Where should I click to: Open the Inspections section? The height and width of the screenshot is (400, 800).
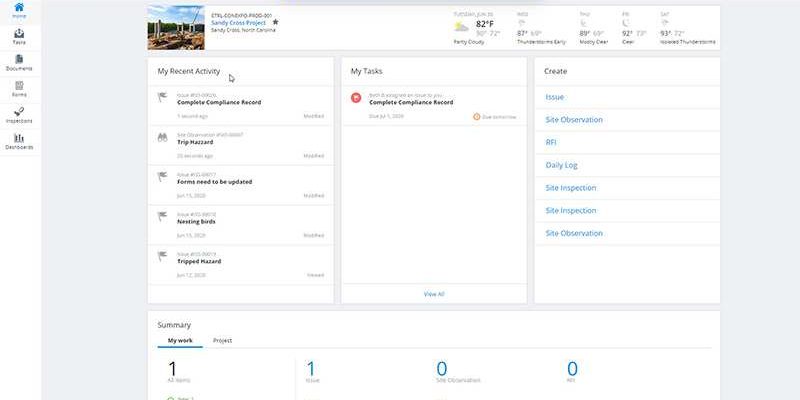tap(20, 114)
